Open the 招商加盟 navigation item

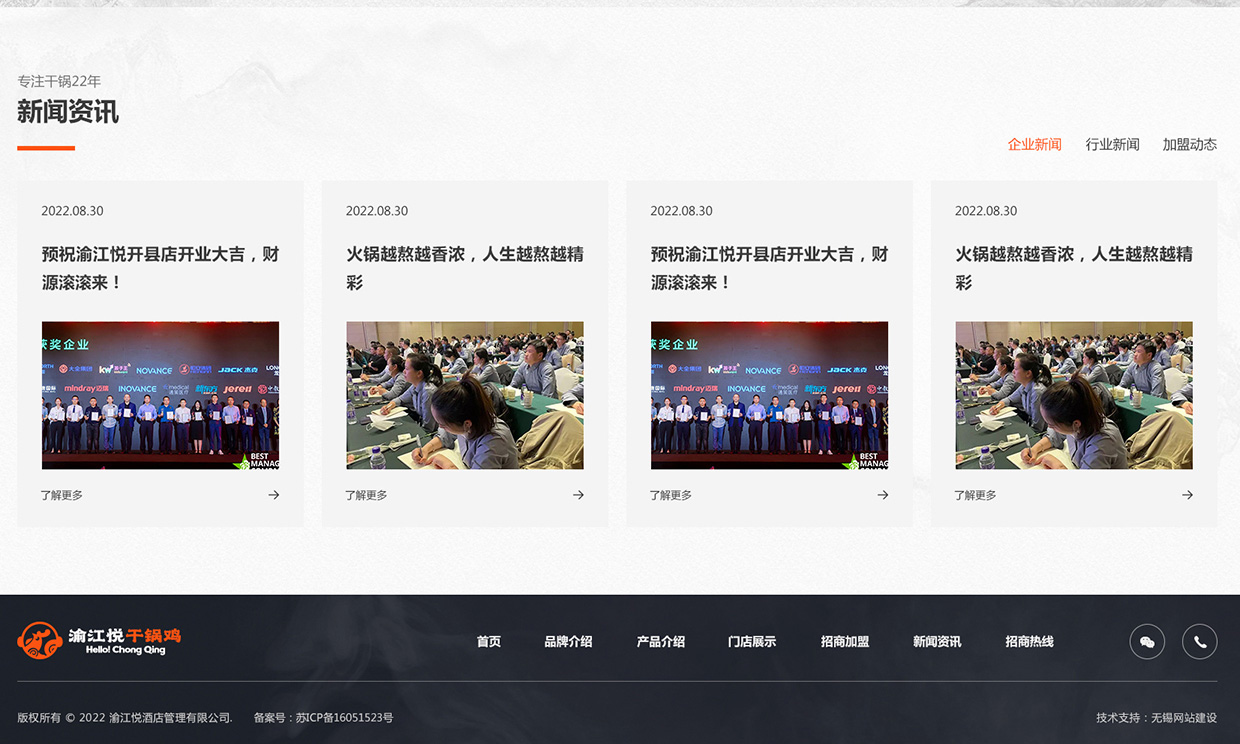click(x=843, y=641)
